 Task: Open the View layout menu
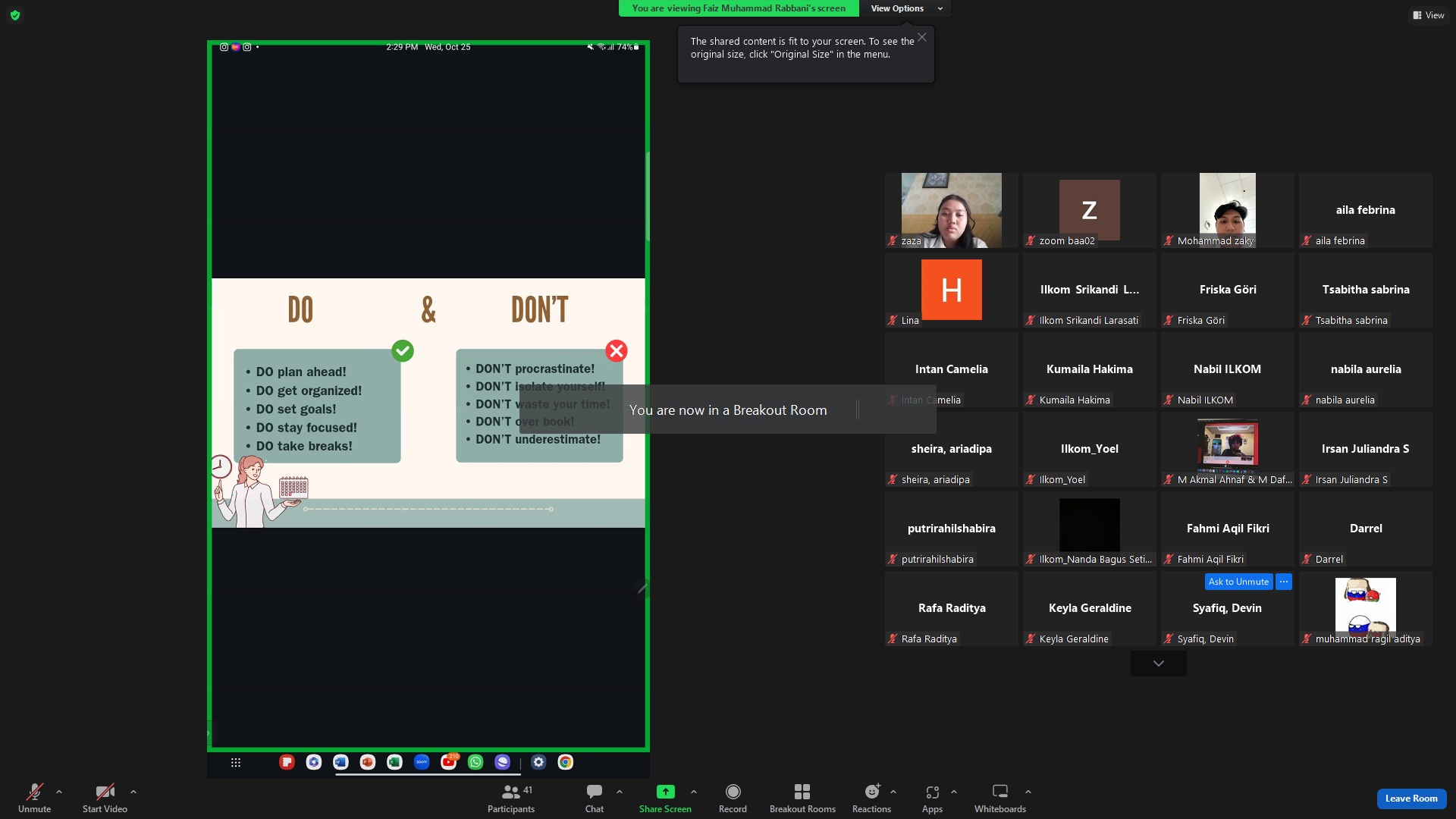tap(1429, 15)
